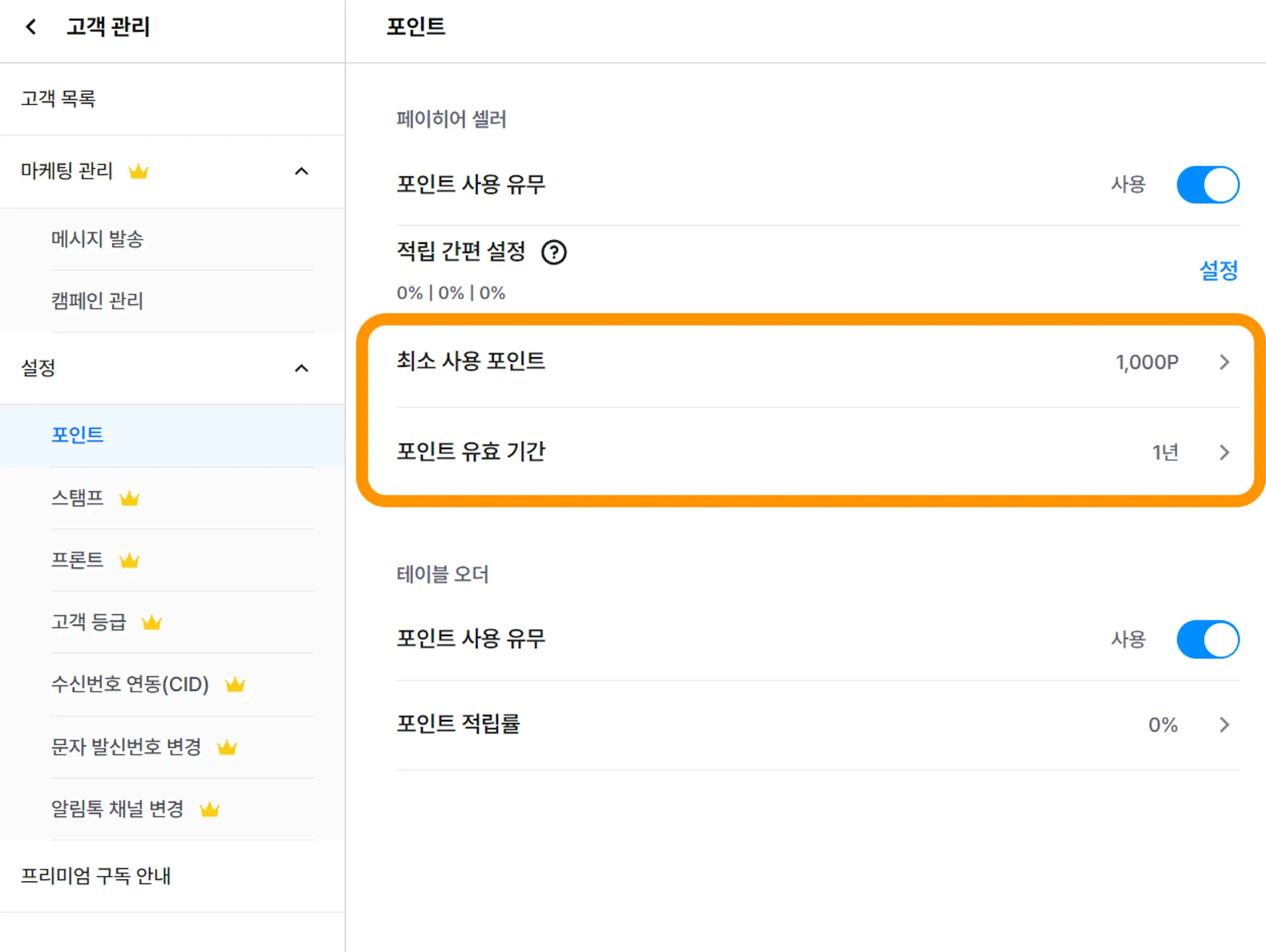Click the crown icon next to 고객 등급
Viewport: 1266px width, 952px height.
point(152,623)
